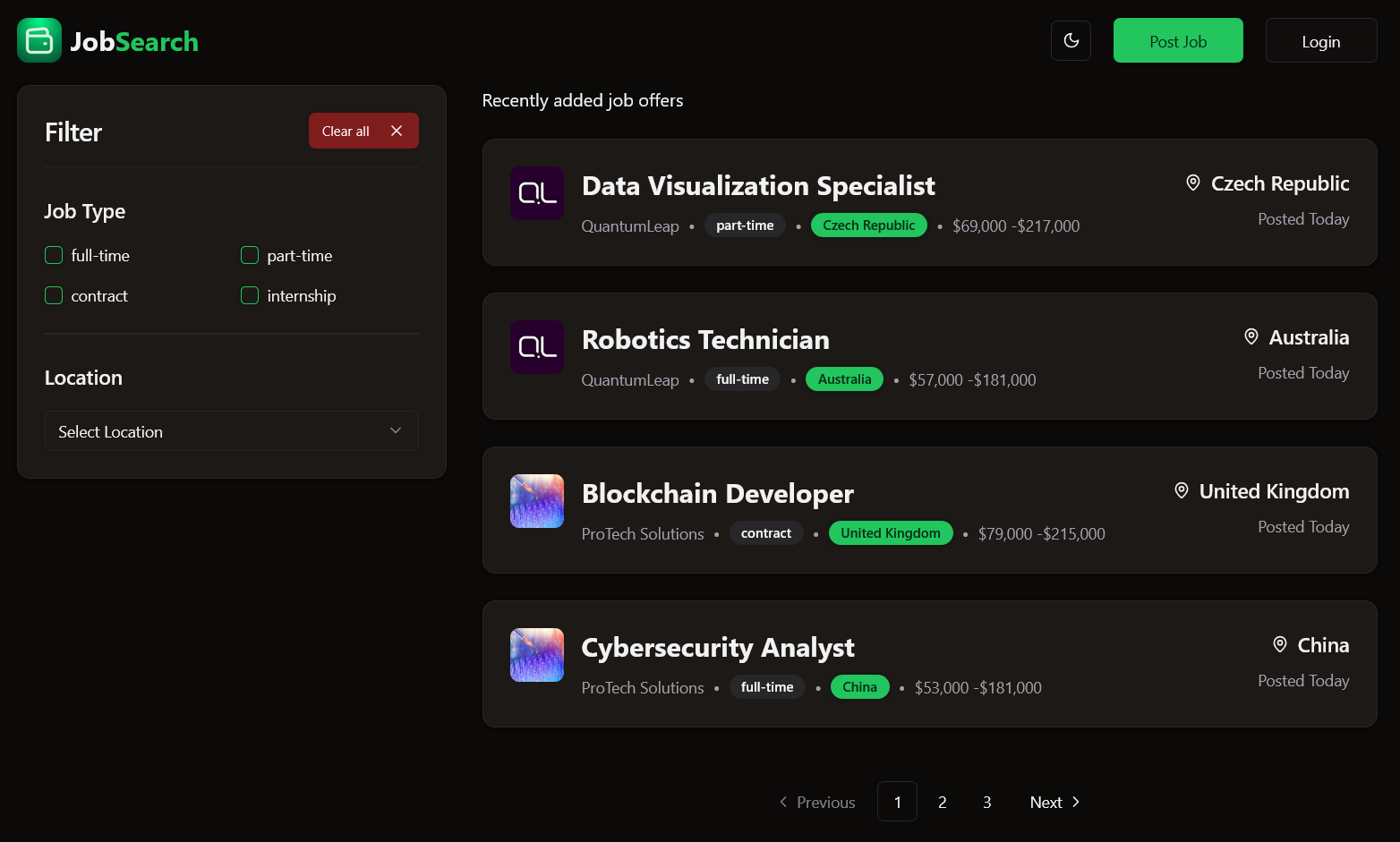
Task: Click the green Czech Republic badge
Action: (x=868, y=225)
